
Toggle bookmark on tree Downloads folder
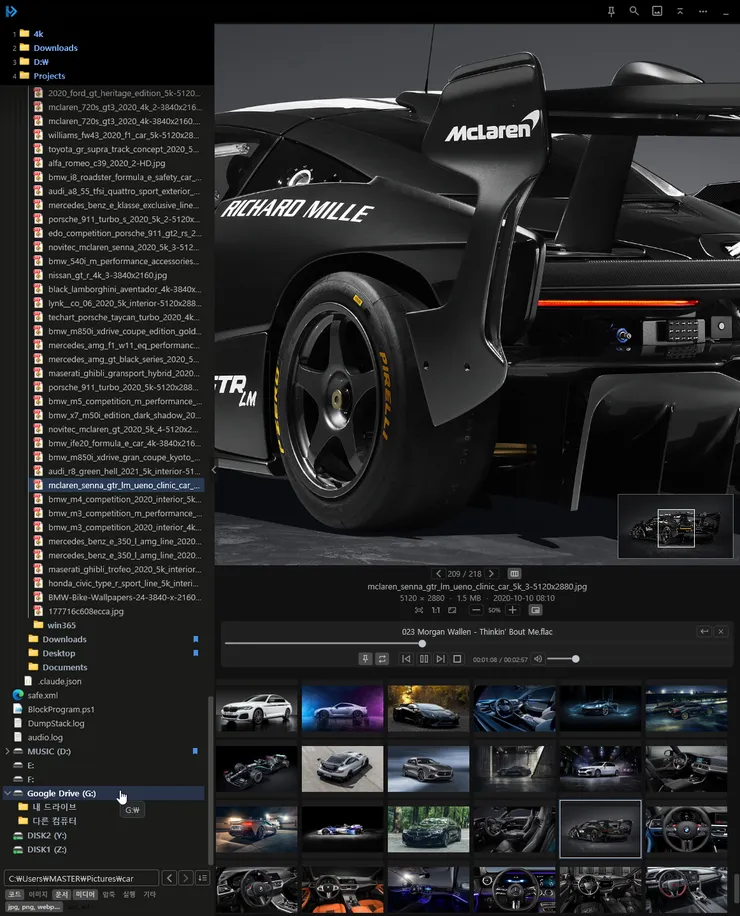coord(196,639)
